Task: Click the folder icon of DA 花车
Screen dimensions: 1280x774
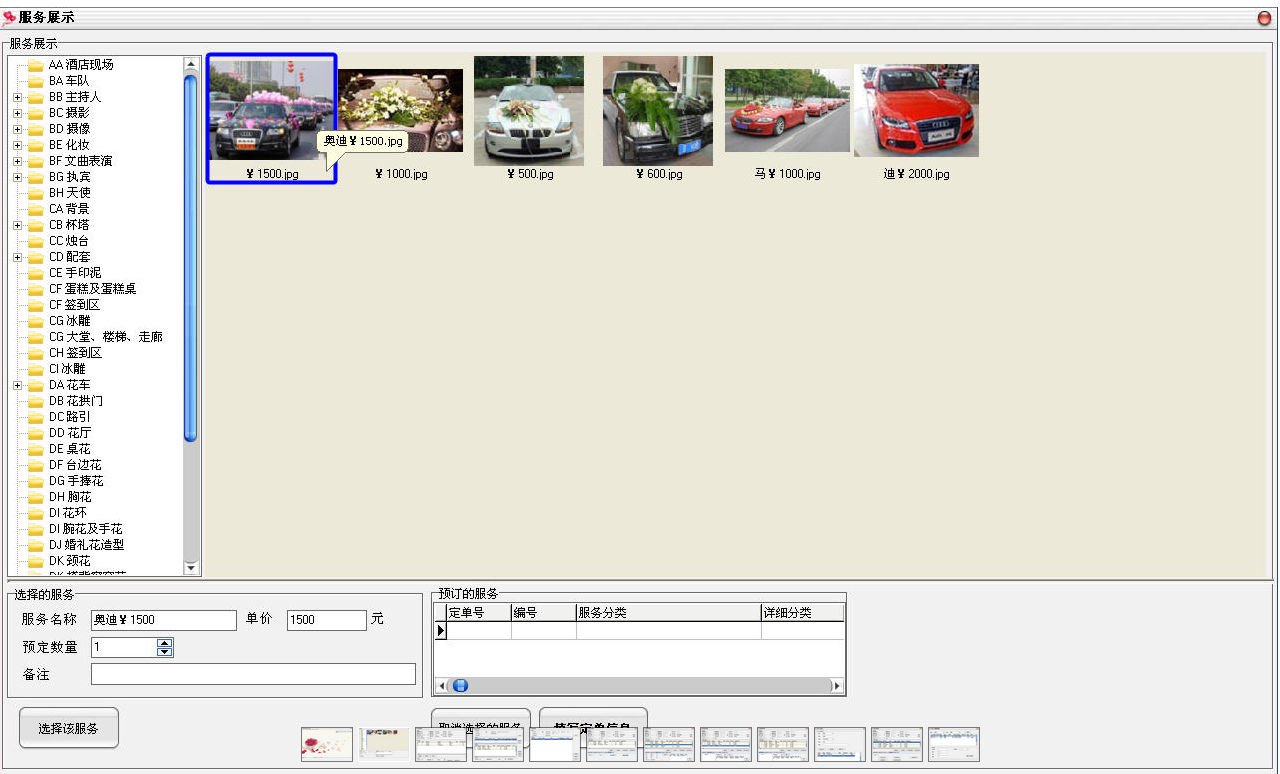Action: click(x=36, y=385)
